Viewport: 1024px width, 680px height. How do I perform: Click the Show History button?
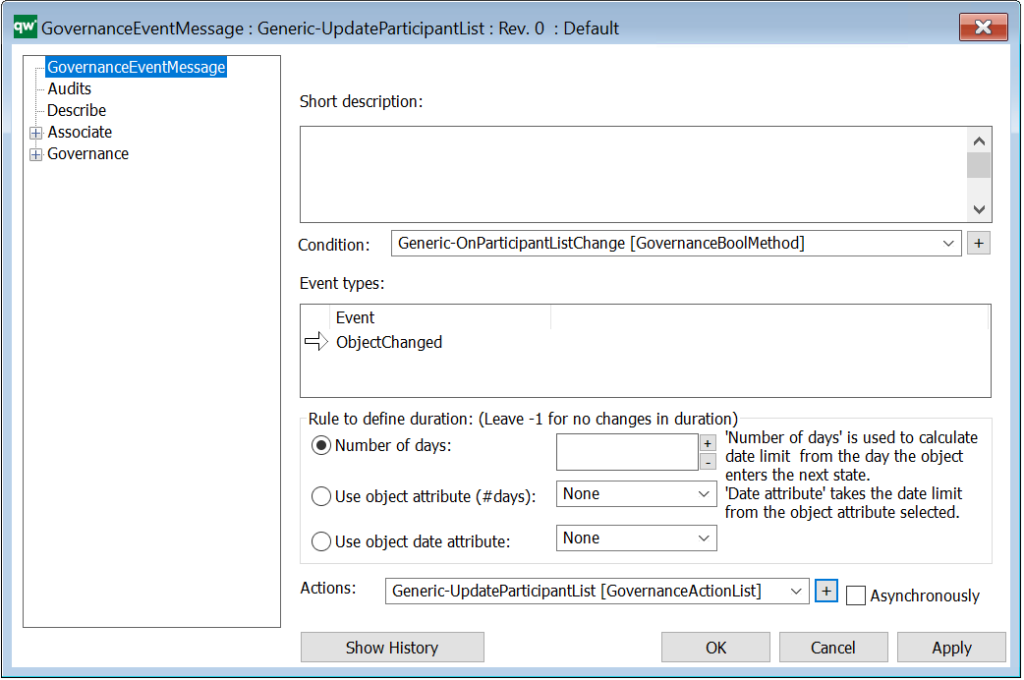[x=392, y=648]
